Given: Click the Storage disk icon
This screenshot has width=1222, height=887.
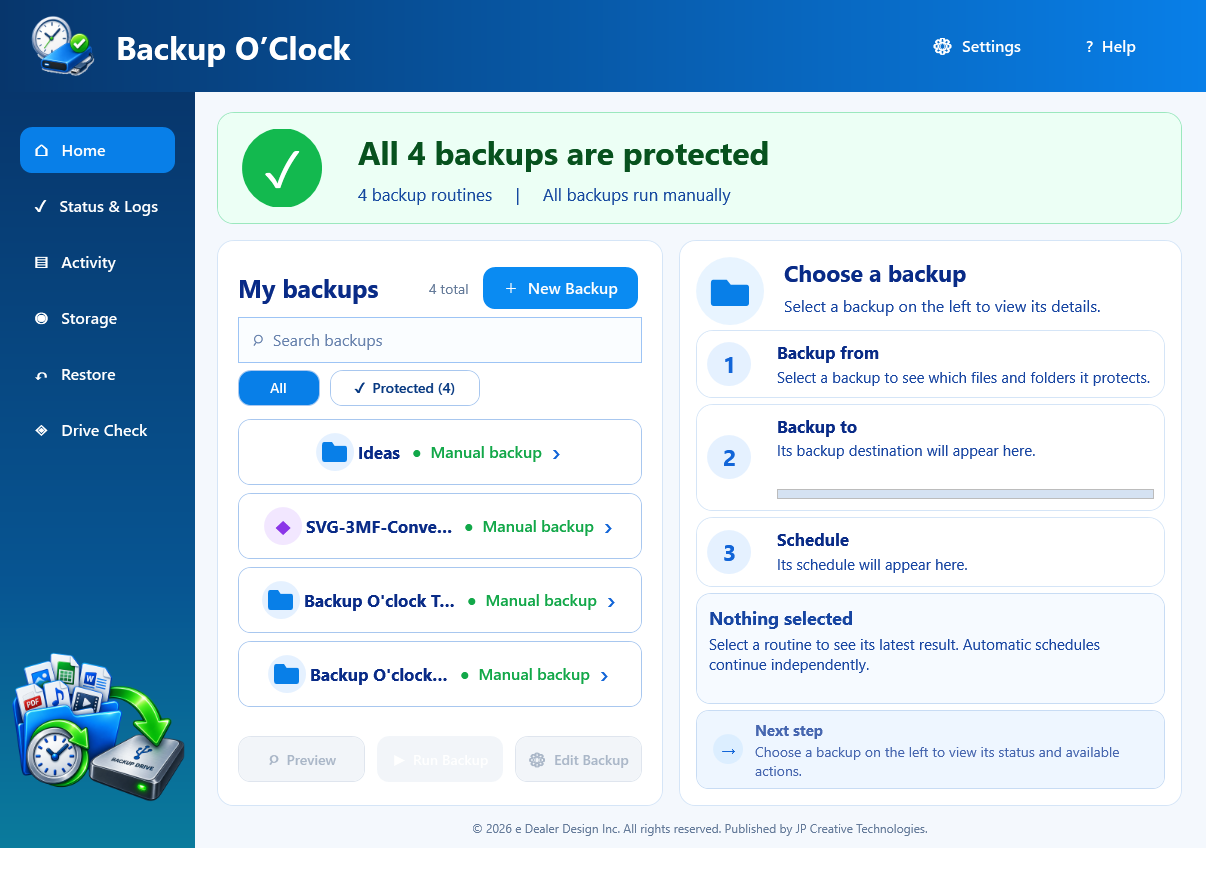Looking at the screenshot, I should (x=41, y=319).
